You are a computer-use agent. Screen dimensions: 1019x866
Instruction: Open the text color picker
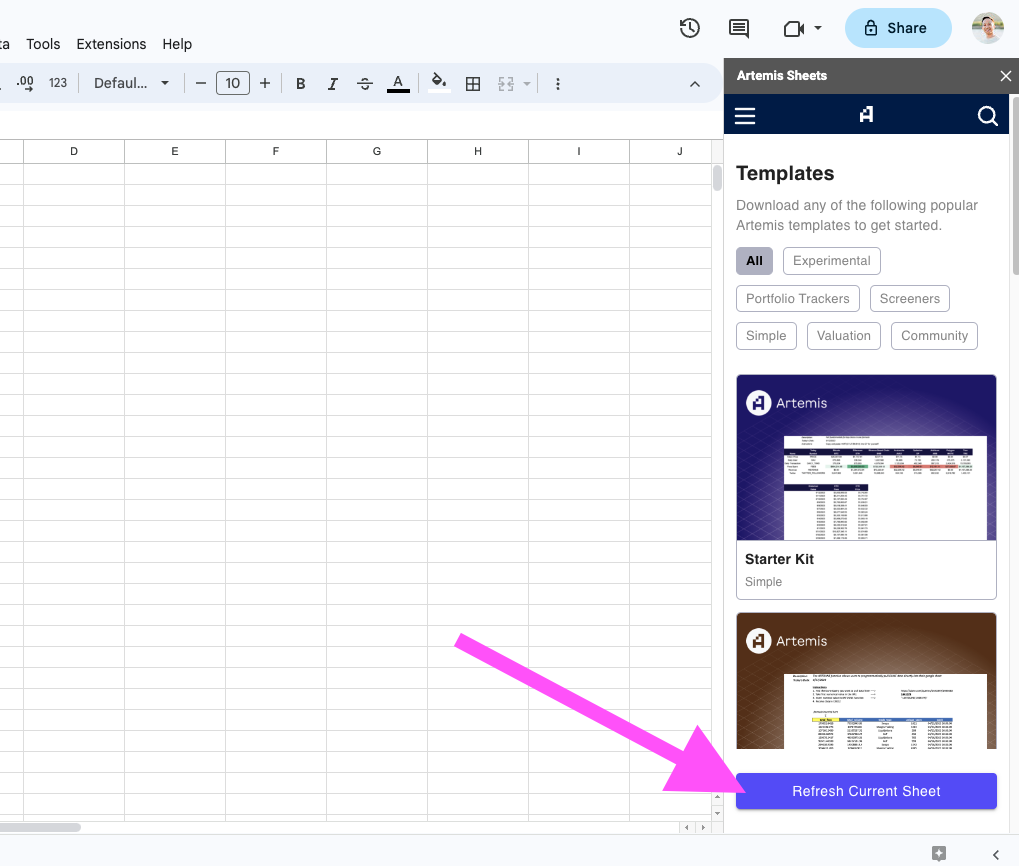click(398, 84)
